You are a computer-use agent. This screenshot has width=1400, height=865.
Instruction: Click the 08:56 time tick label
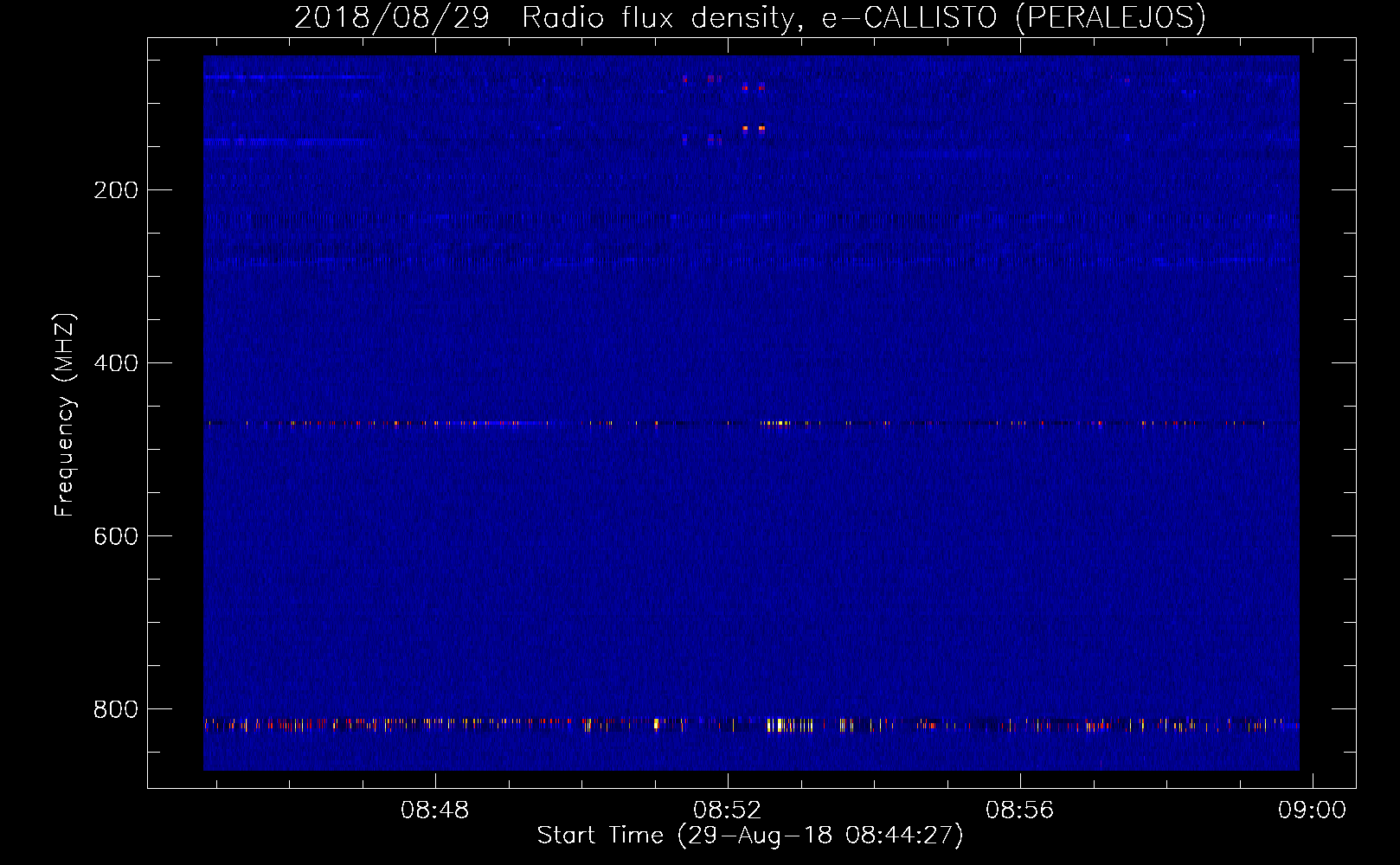coord(1019,811)
